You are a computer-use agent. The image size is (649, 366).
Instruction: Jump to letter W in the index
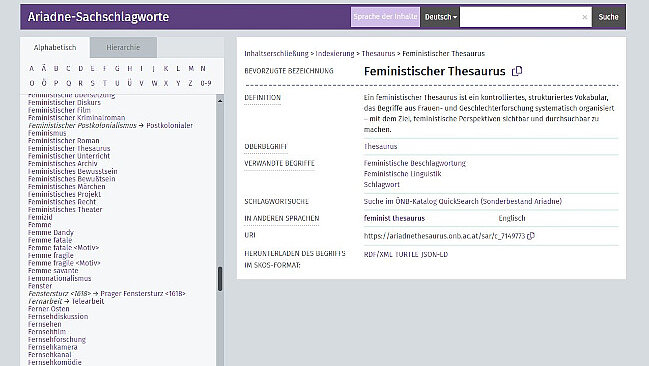pos(154,83)
